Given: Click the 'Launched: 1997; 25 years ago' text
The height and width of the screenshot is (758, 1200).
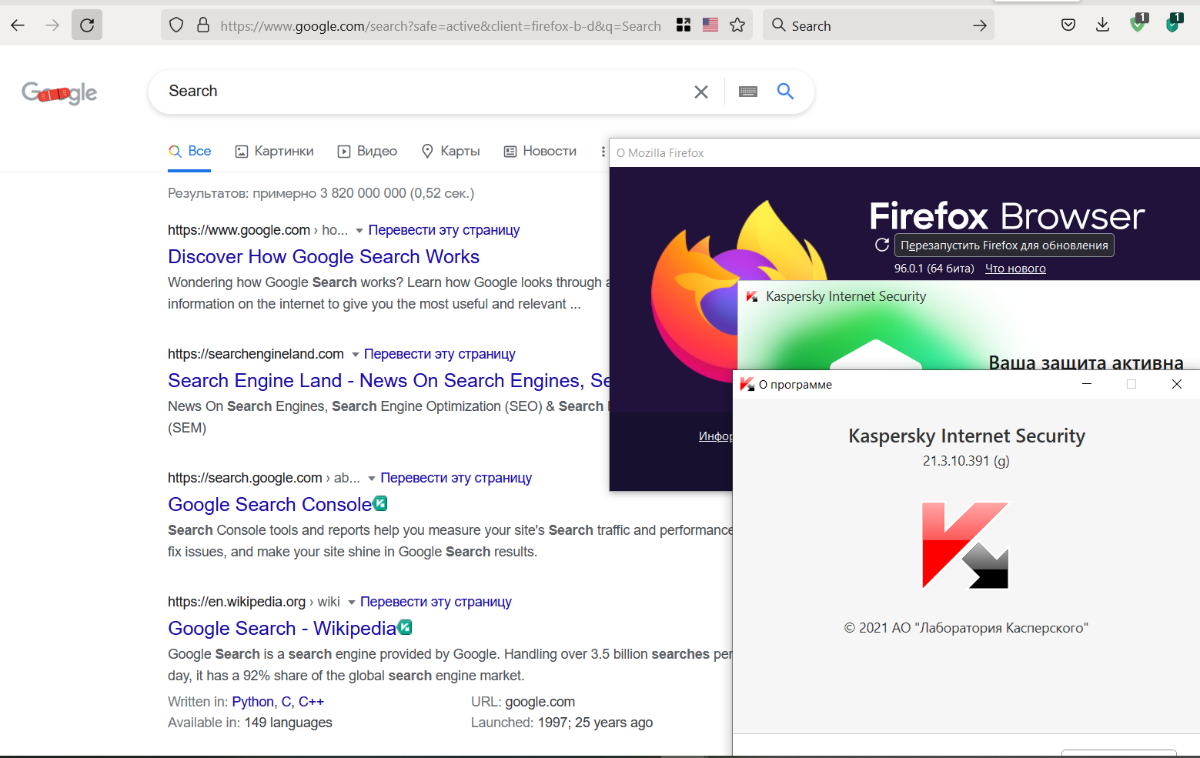Looking at the screenshot, I should click(x=562, y=722).
